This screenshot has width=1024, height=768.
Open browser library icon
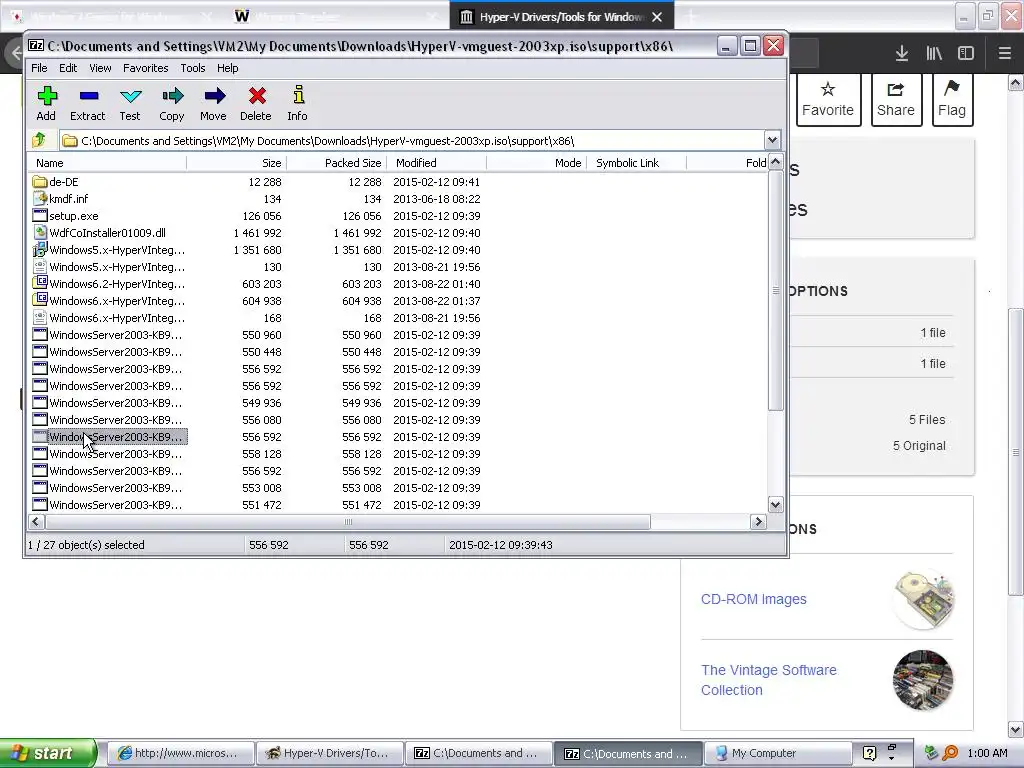pos(935,54)
